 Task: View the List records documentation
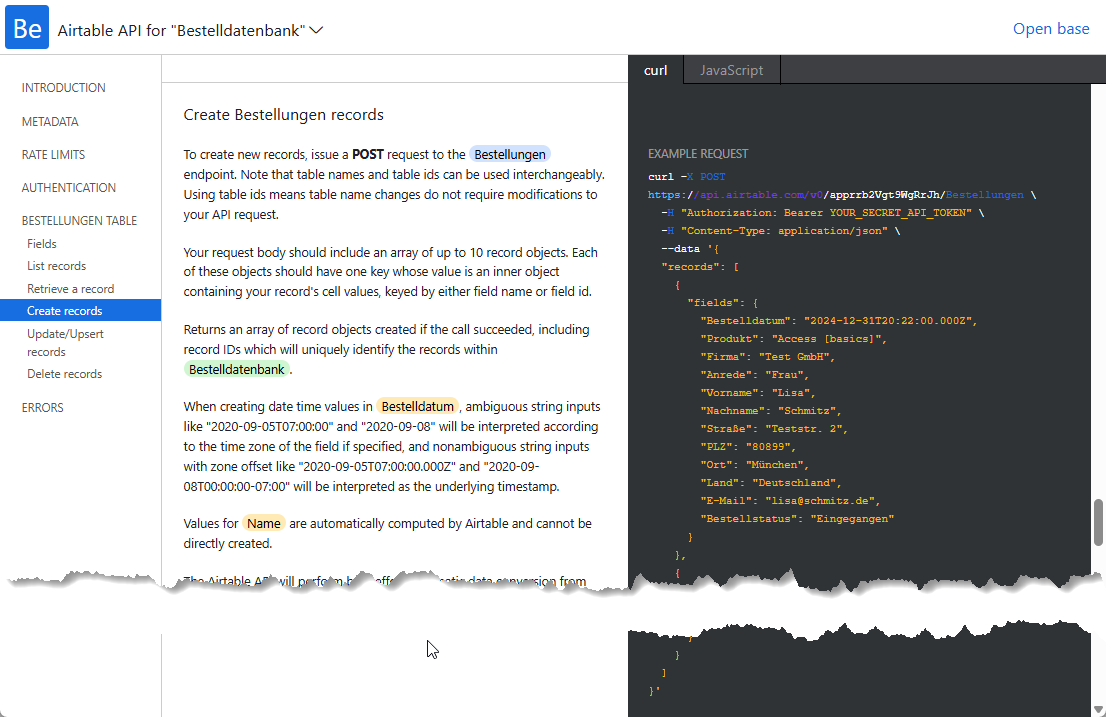(58, 266)
